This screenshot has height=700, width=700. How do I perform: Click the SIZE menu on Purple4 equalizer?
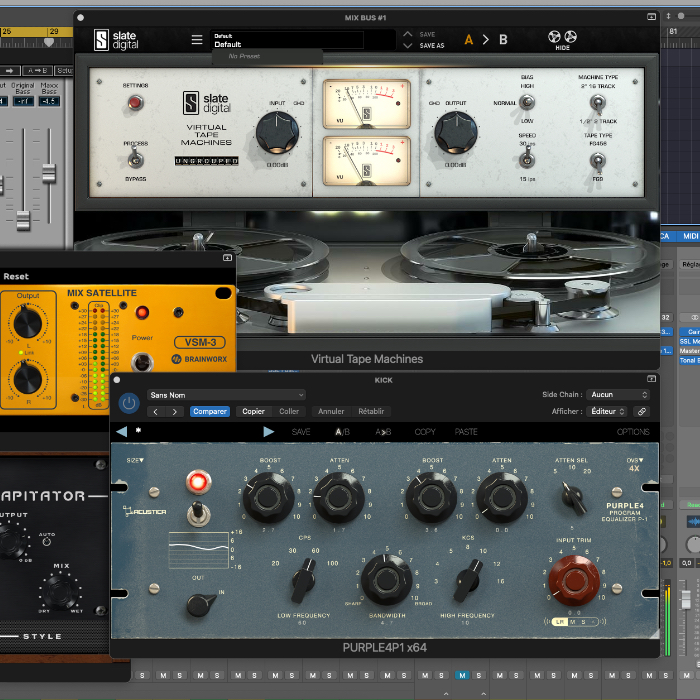pyautogui.click(x=134, y=460)
